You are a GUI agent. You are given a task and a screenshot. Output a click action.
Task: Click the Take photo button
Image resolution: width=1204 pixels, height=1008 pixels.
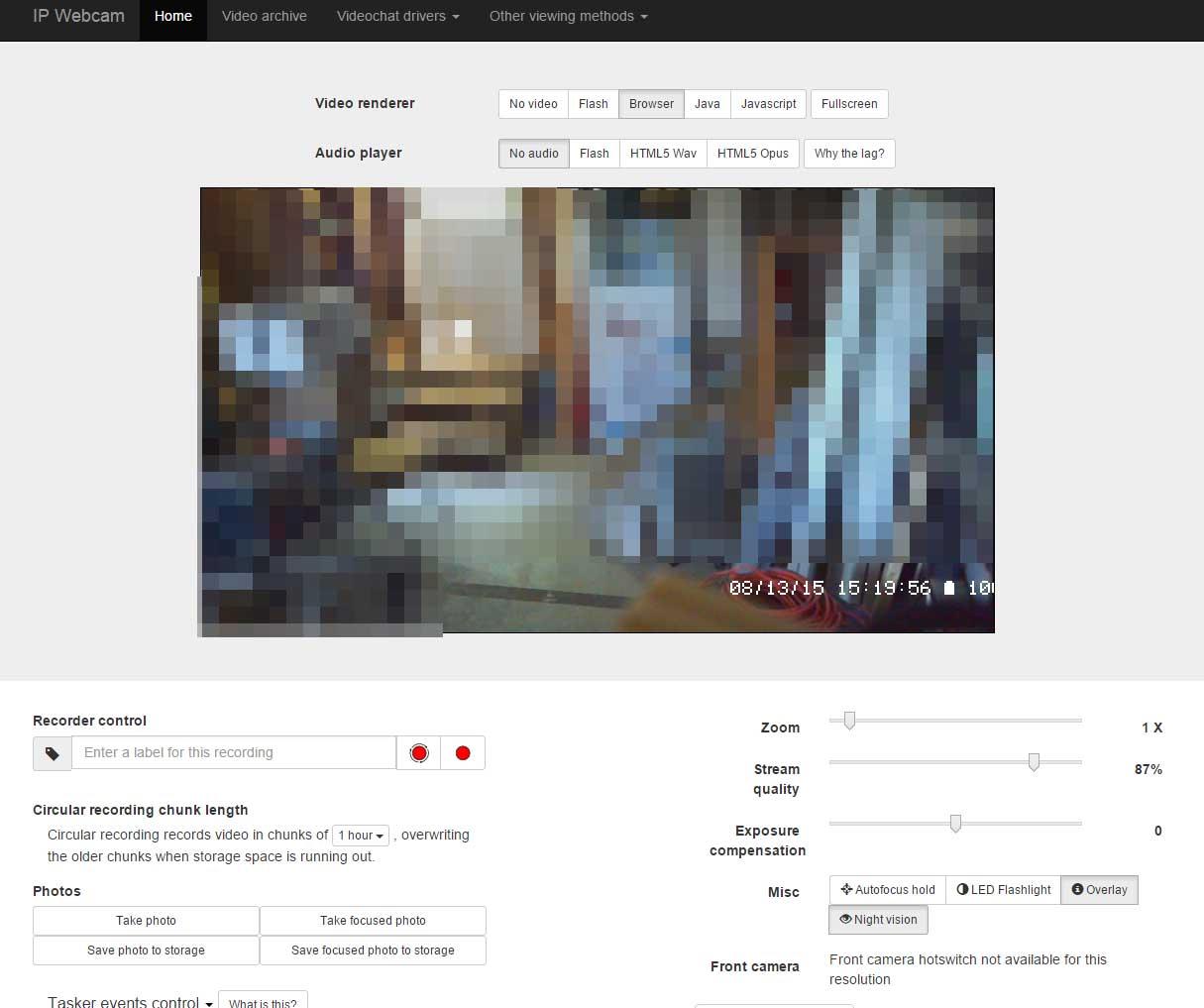[146, 921]
